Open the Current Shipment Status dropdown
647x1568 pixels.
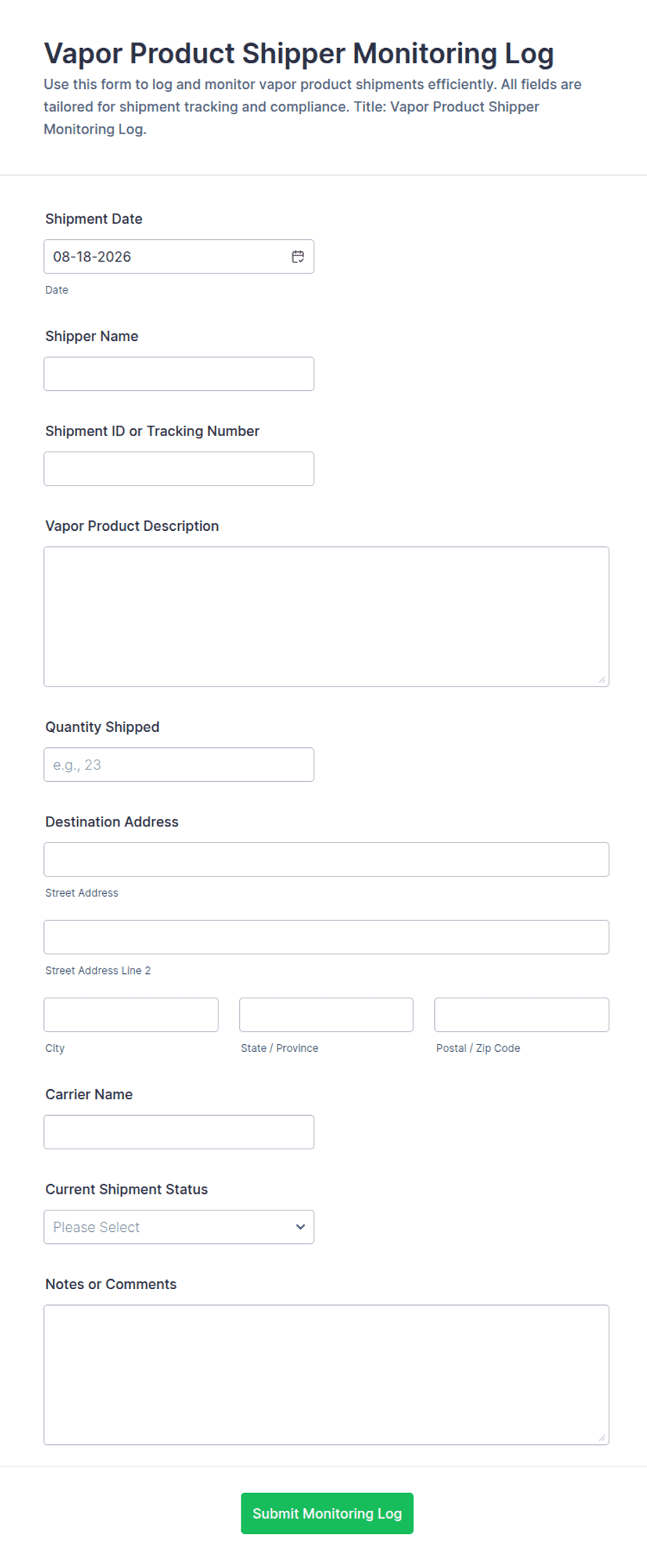[x=179, y=1227]
